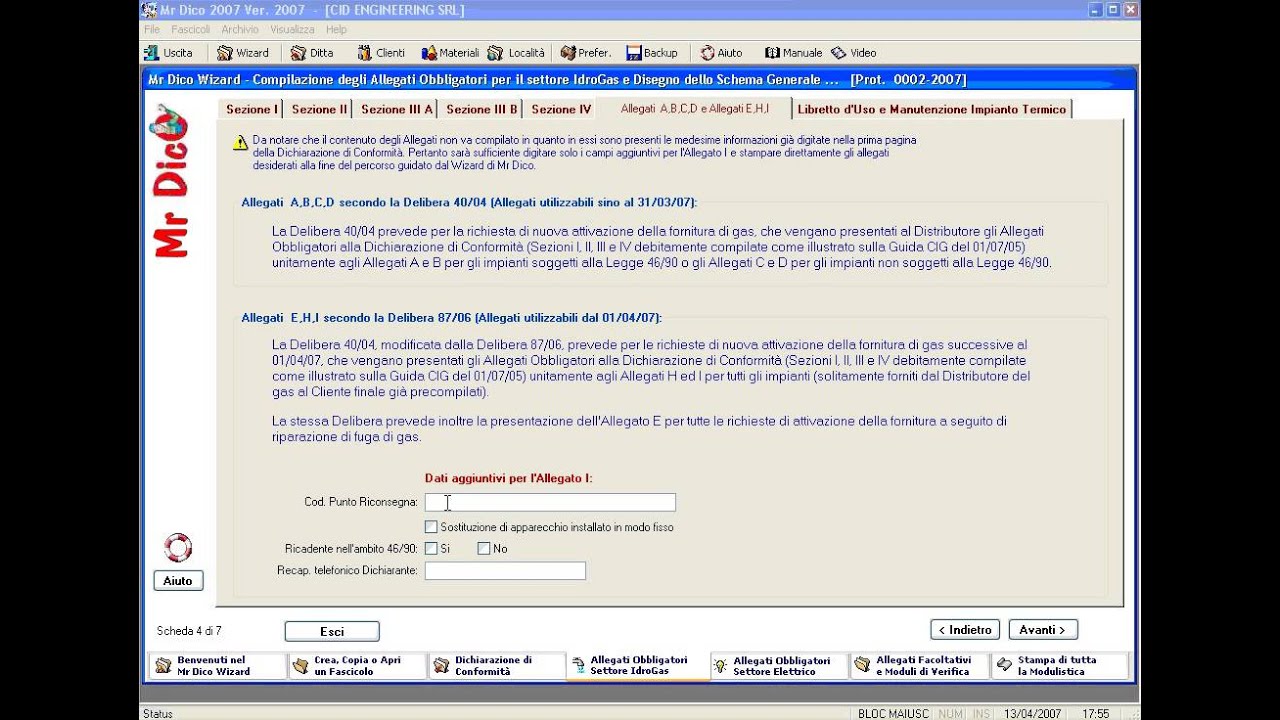Switch to the Sezione I tab
Image resolution: width=1280 pixels, height=720 pixels.
click(x=250, y=109)
